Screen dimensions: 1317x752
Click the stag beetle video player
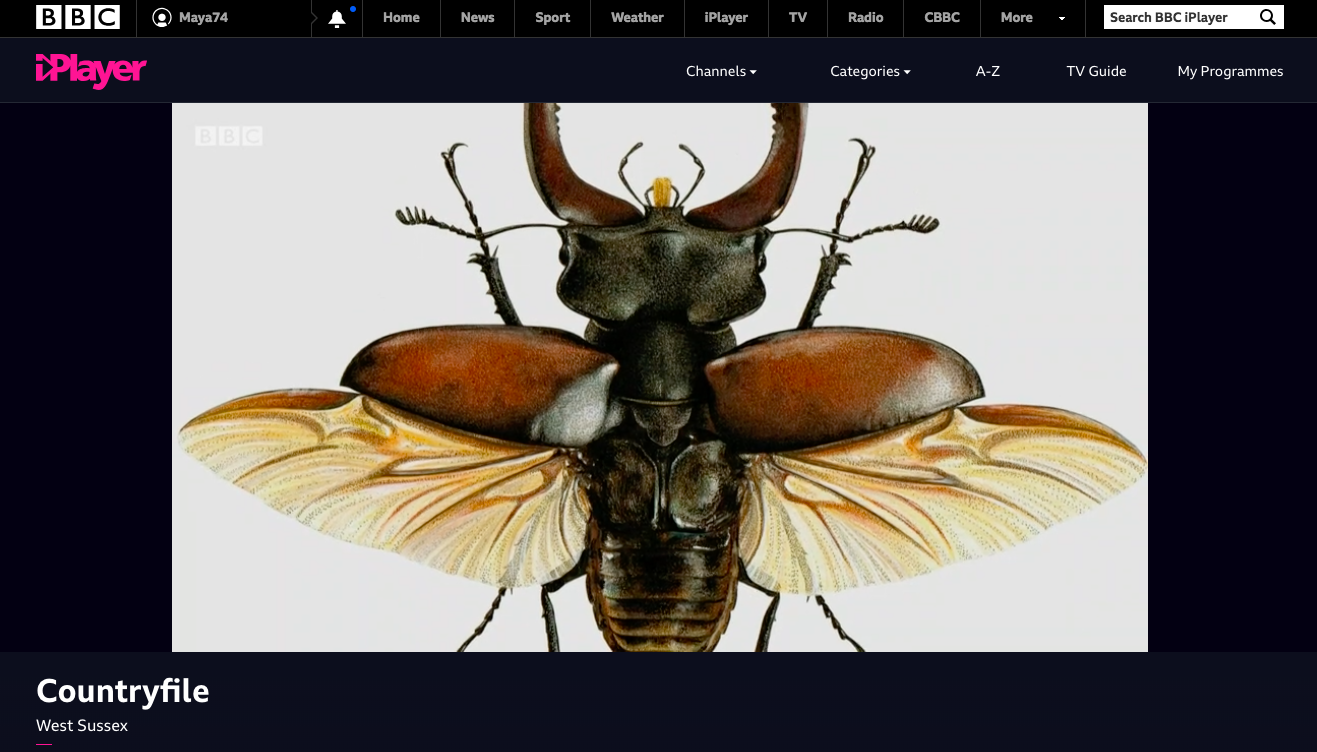(660, 377)
